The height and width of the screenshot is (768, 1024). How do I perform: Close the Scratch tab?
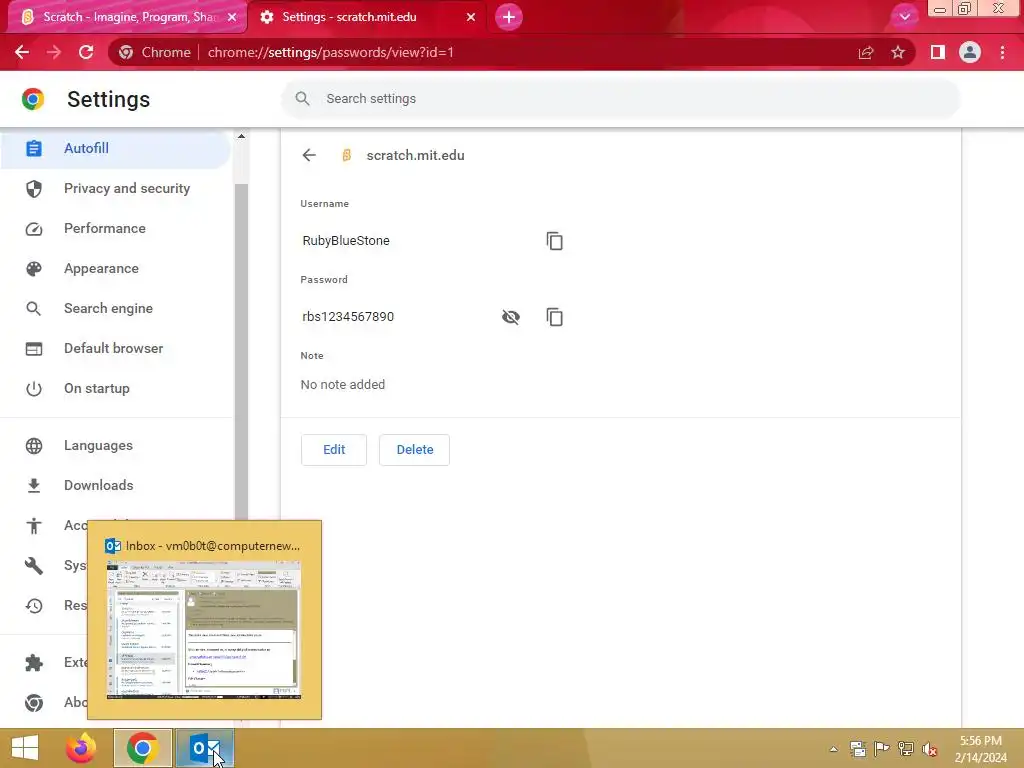(x=232, y=17)
